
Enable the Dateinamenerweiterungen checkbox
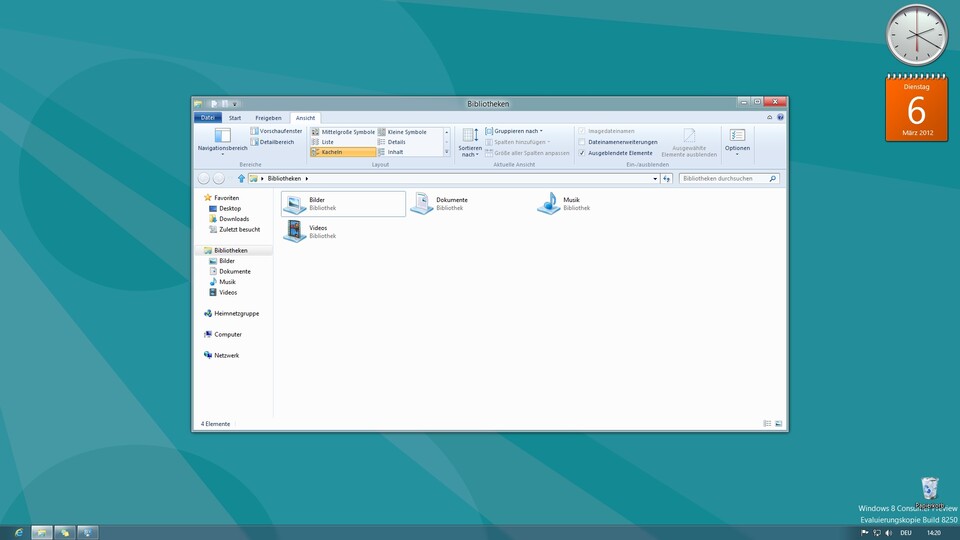coord(582,142)
